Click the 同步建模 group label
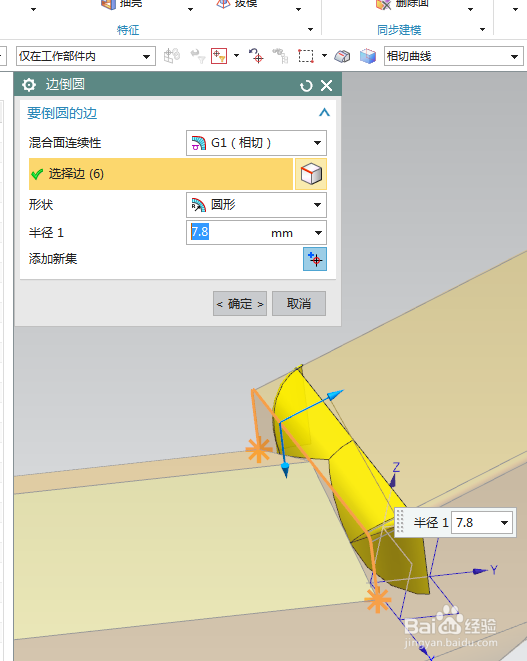527x661 pixels. pos(399,30)
